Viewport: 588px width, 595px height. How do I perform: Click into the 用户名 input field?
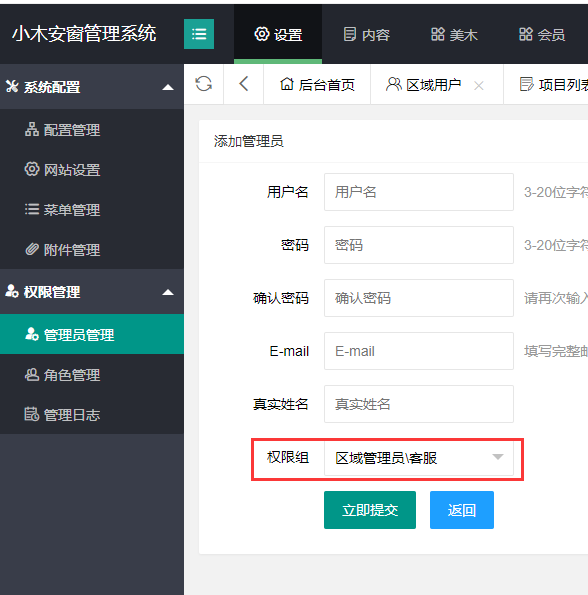[x=418, y=192]
